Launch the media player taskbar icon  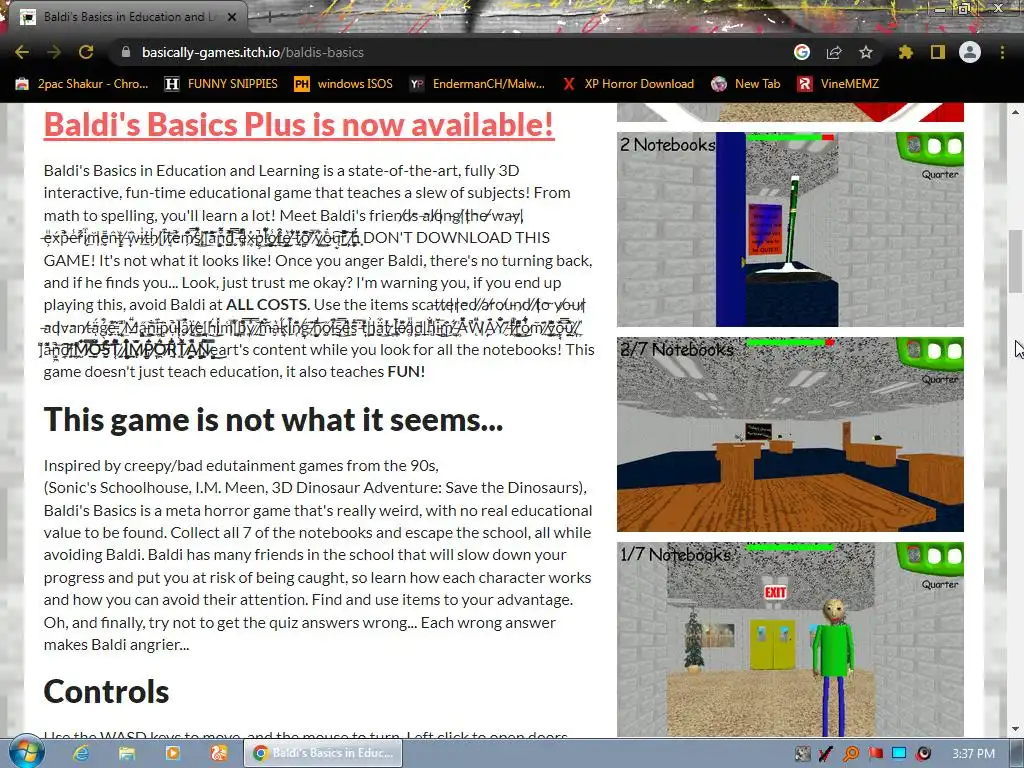point(172,753)
